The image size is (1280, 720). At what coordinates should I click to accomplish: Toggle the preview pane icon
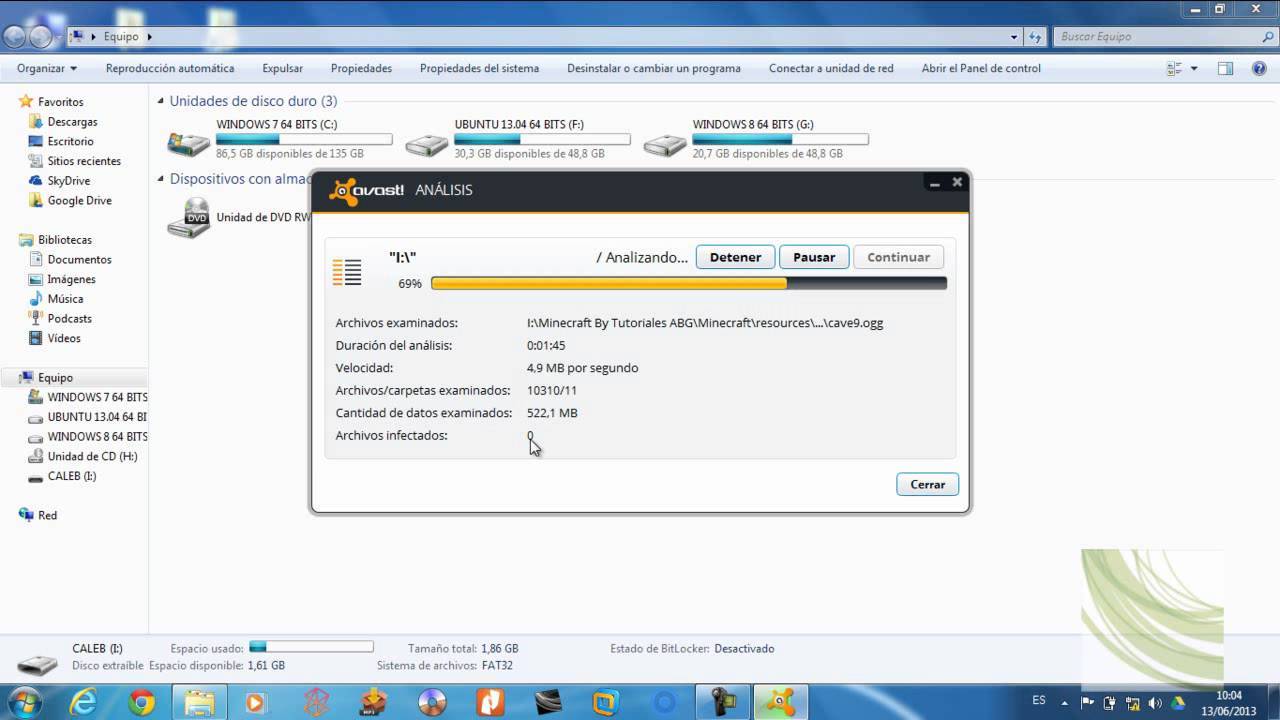click(1226, 68)
